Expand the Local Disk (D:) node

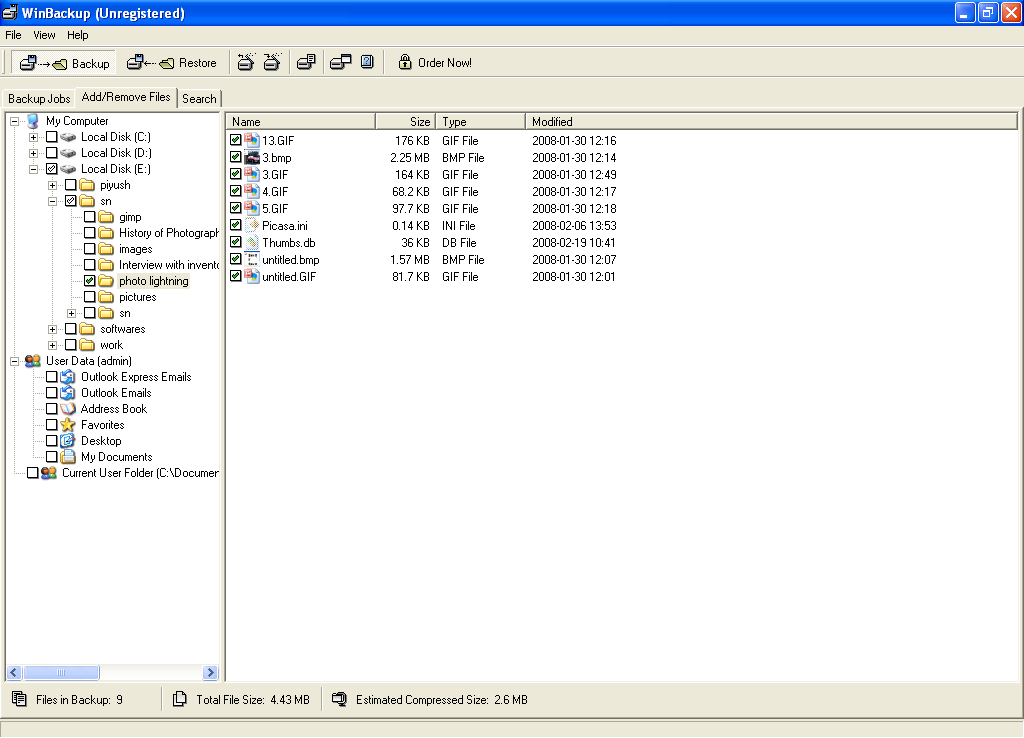[33, 153]
